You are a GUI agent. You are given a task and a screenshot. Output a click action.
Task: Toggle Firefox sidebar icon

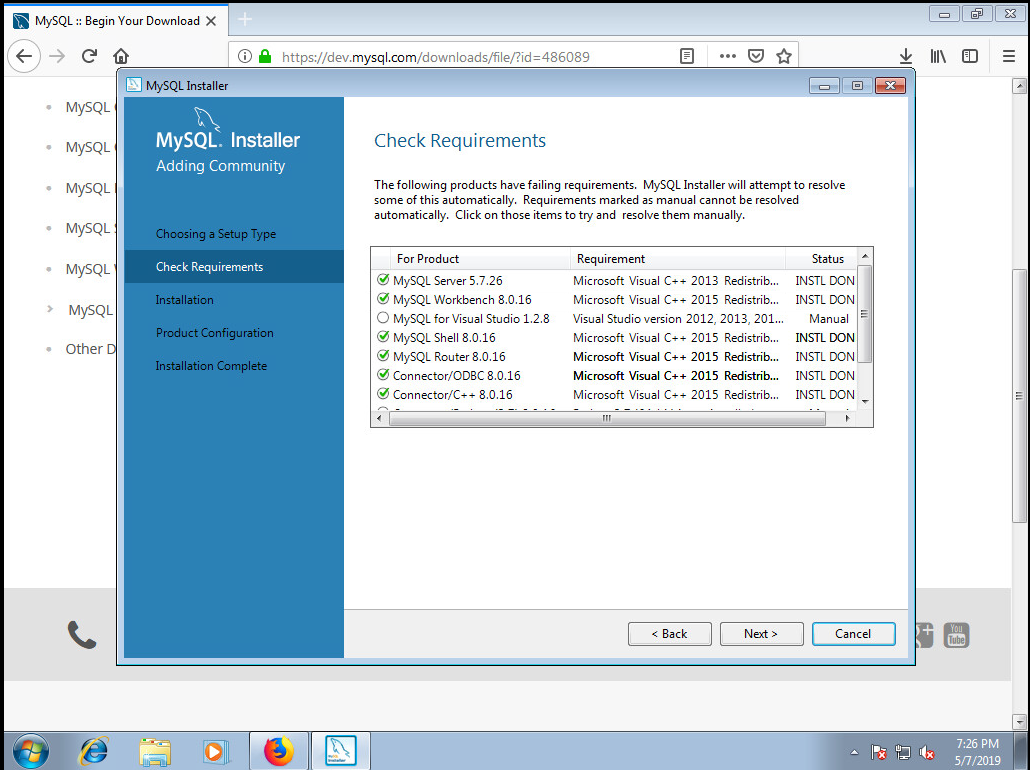click(970, 57)
